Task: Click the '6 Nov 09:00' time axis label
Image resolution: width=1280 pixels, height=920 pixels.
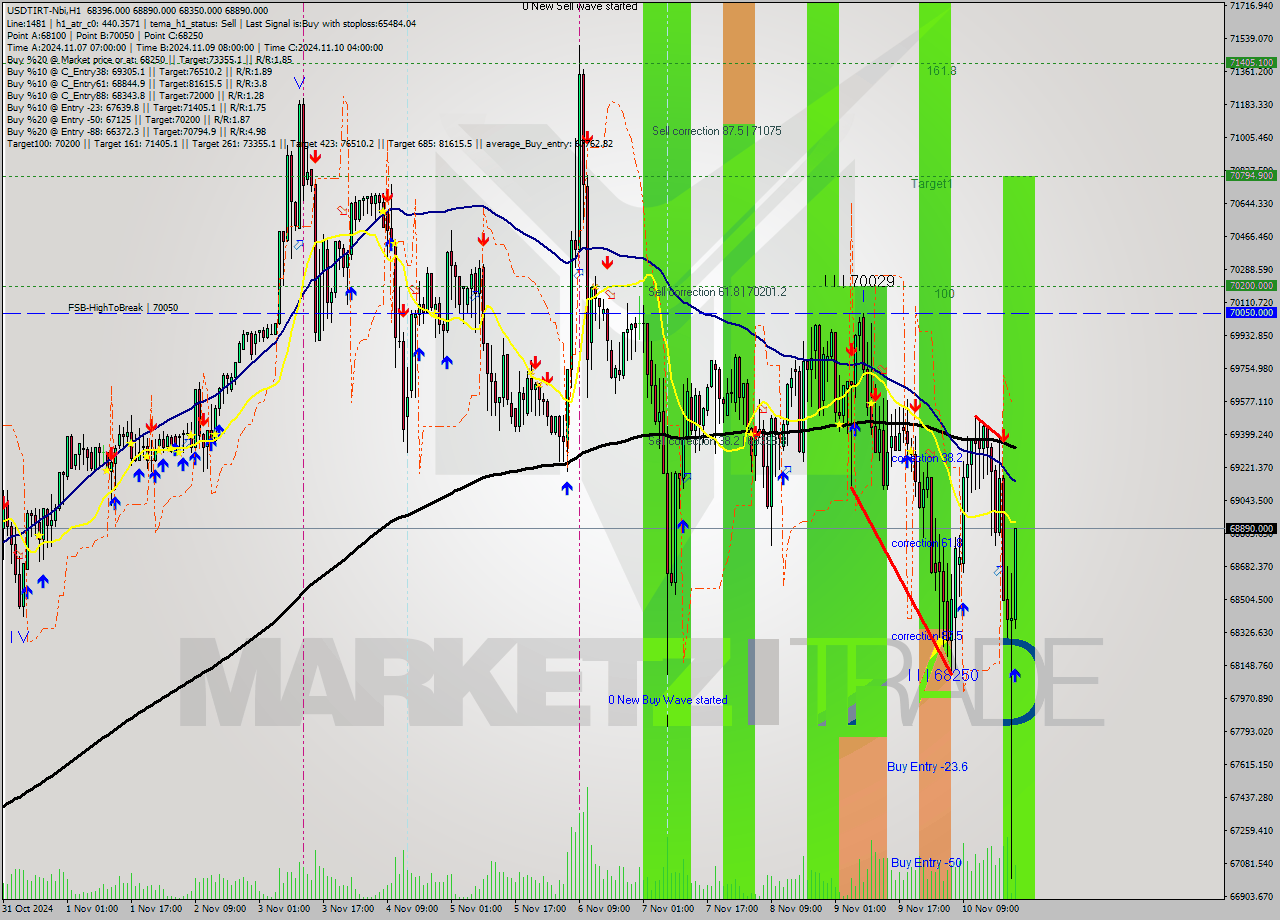Action: point(605,909)
